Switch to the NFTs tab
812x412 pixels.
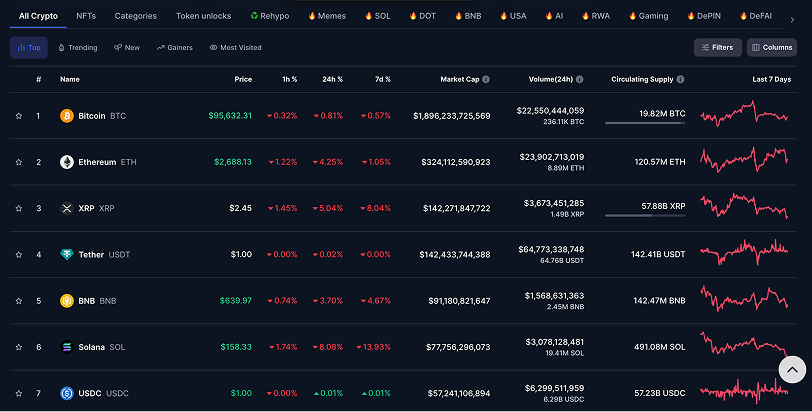coord(86,16)
